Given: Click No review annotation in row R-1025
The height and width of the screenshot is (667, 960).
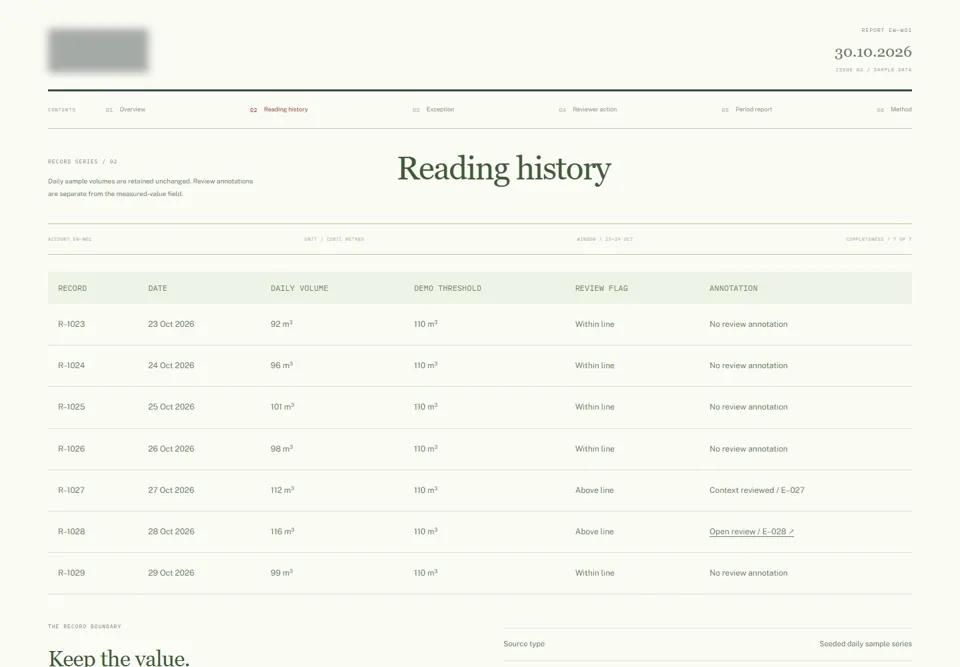Looking at the screenshot, I should tap(748, 407).
